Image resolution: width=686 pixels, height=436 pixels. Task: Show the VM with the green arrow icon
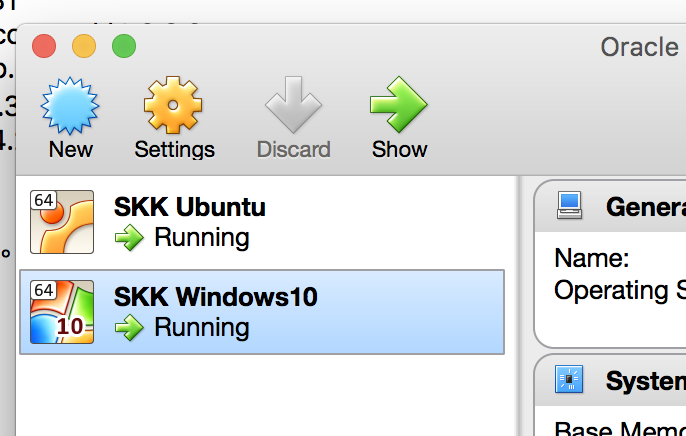[399, 105]
